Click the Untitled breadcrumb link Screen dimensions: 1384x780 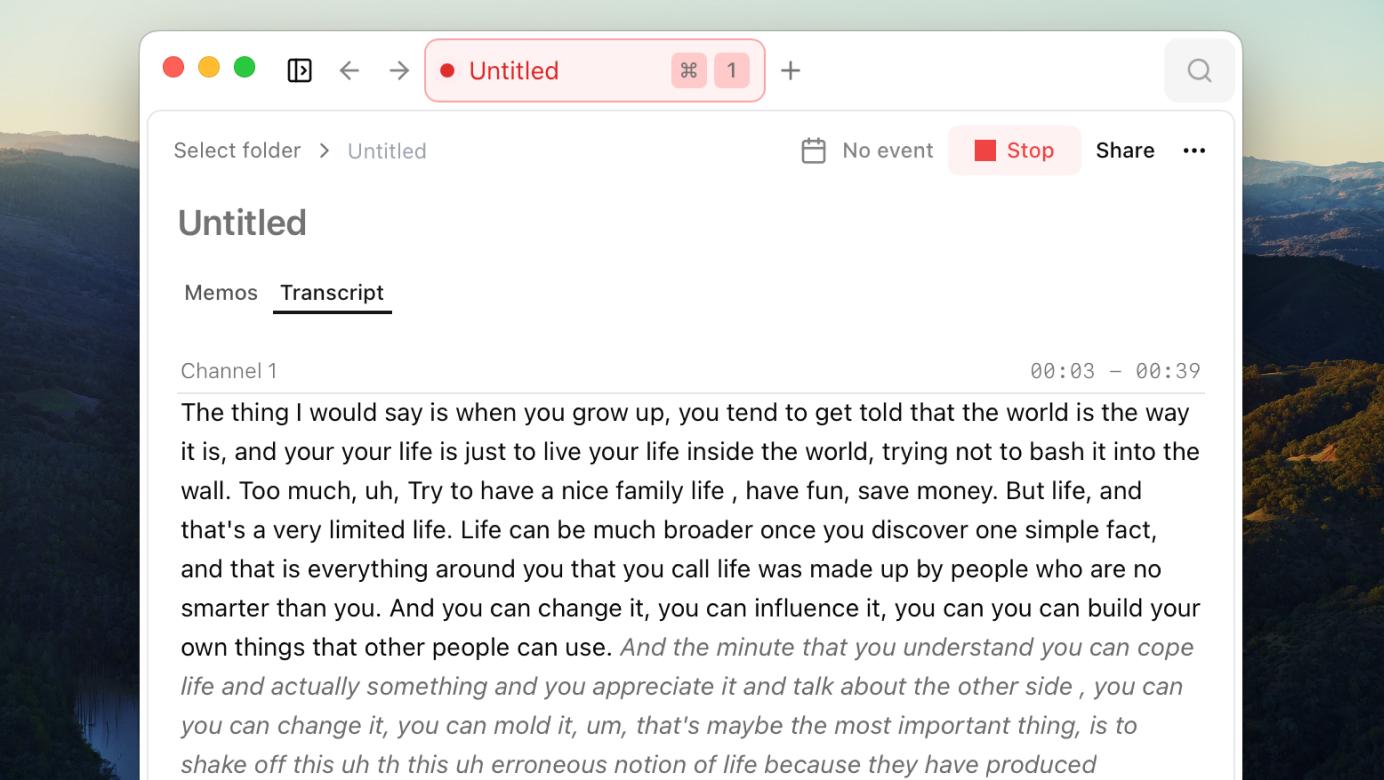pyautogui.click(x=386, y=150)
